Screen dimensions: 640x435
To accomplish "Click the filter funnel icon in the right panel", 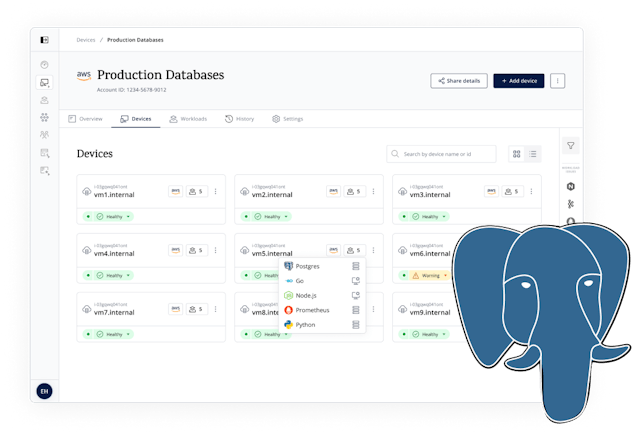I will pyautogui.click(x=571, y=146).
